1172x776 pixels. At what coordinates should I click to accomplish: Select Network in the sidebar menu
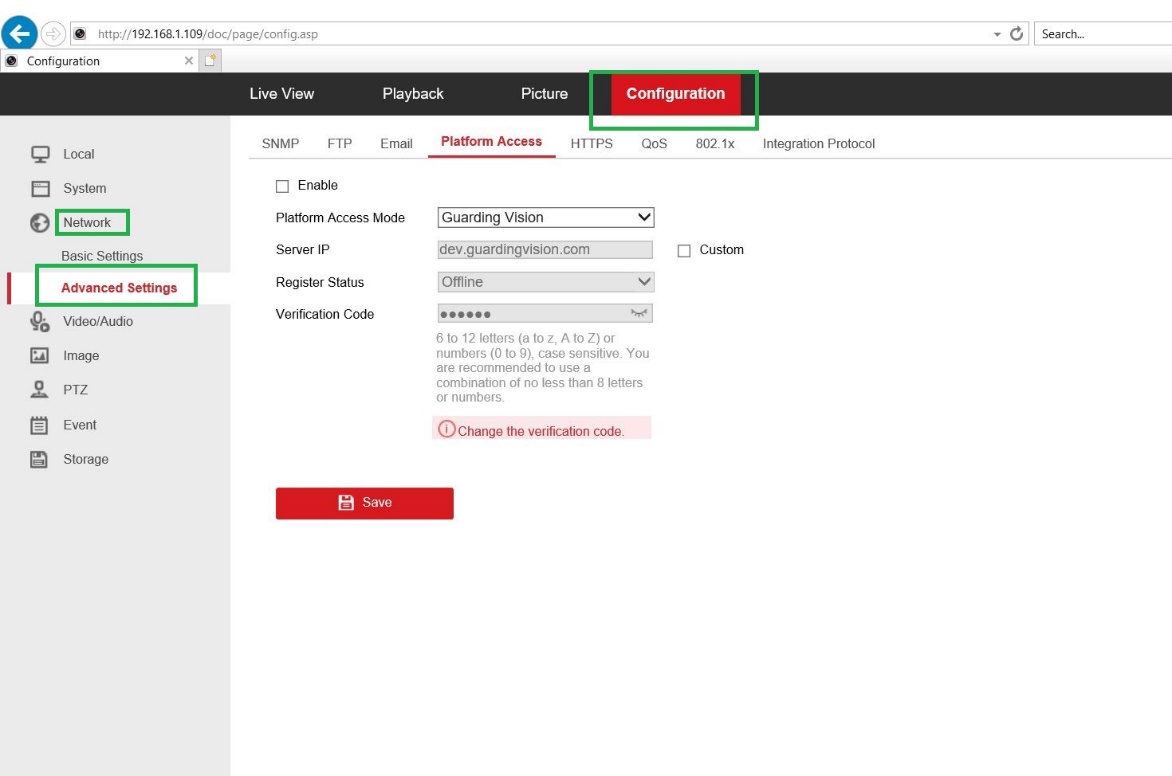click(x=87, y=223)
